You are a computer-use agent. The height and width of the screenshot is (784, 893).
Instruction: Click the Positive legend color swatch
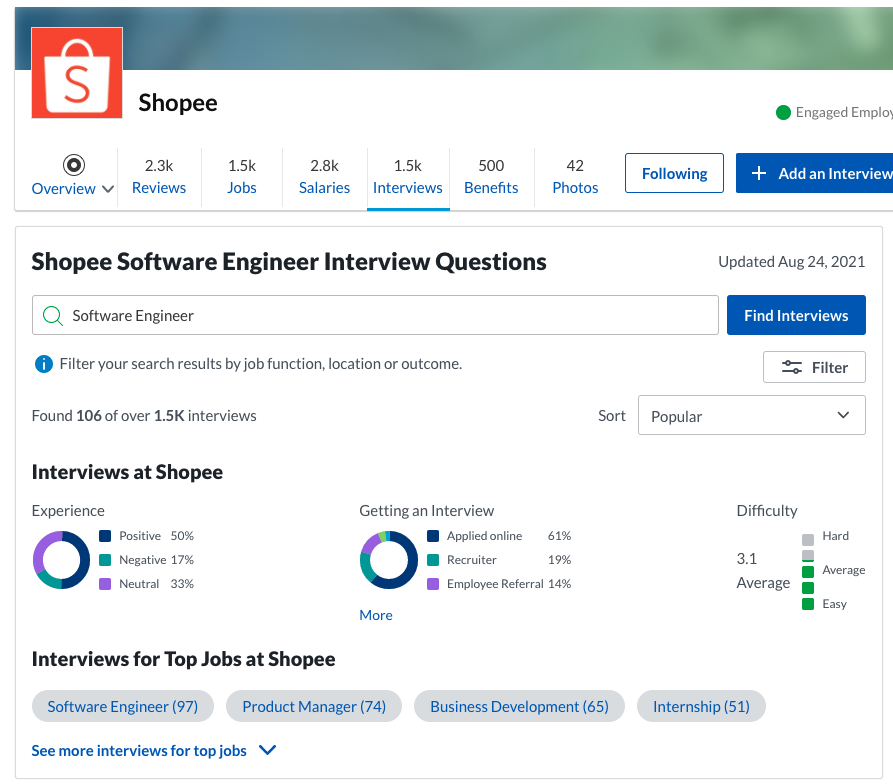(105, 536)
